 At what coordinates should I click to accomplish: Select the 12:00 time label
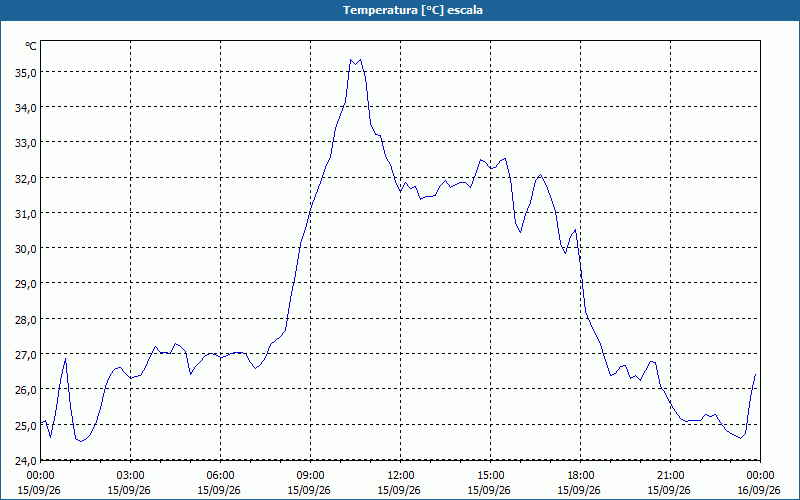tap(401, 476)
